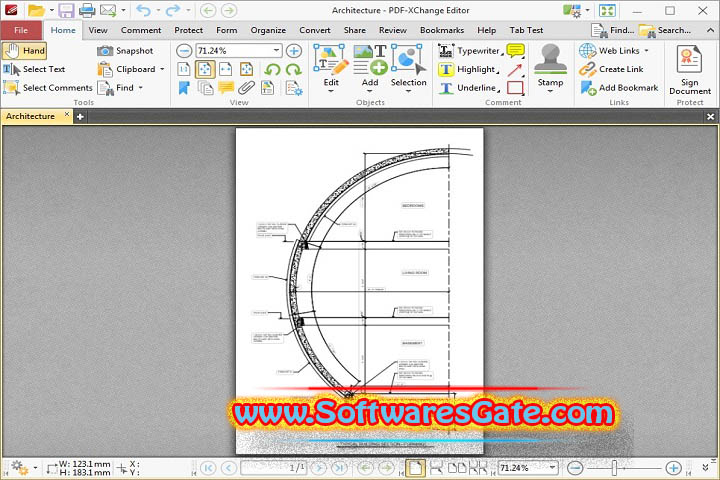Open the Bookmarks ribbon tab
The image size is (720, 480).
[x=442, y=30]
